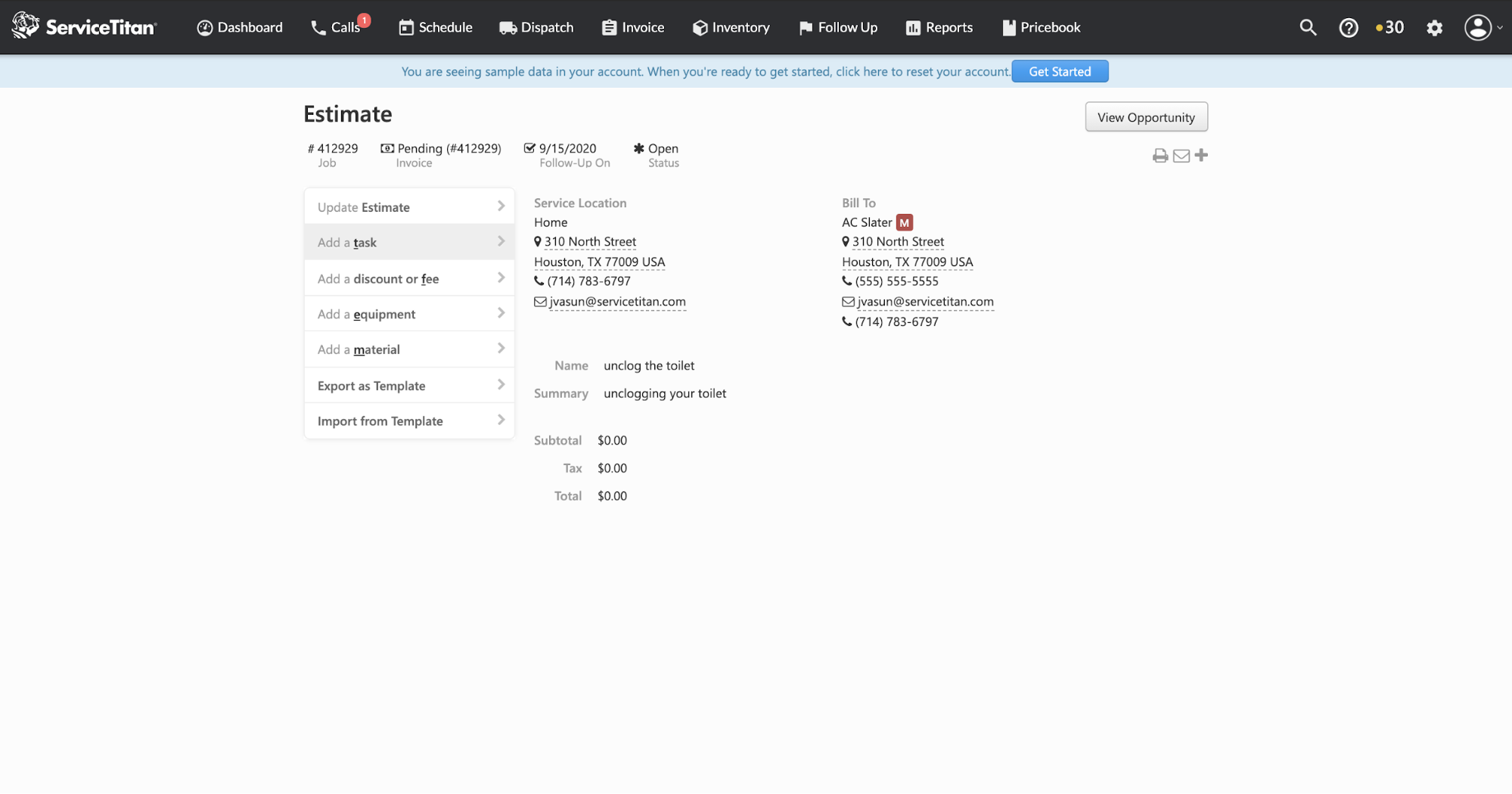Open the Calls menu
This screenshot has width=1512, height=794.
(340, 27)
